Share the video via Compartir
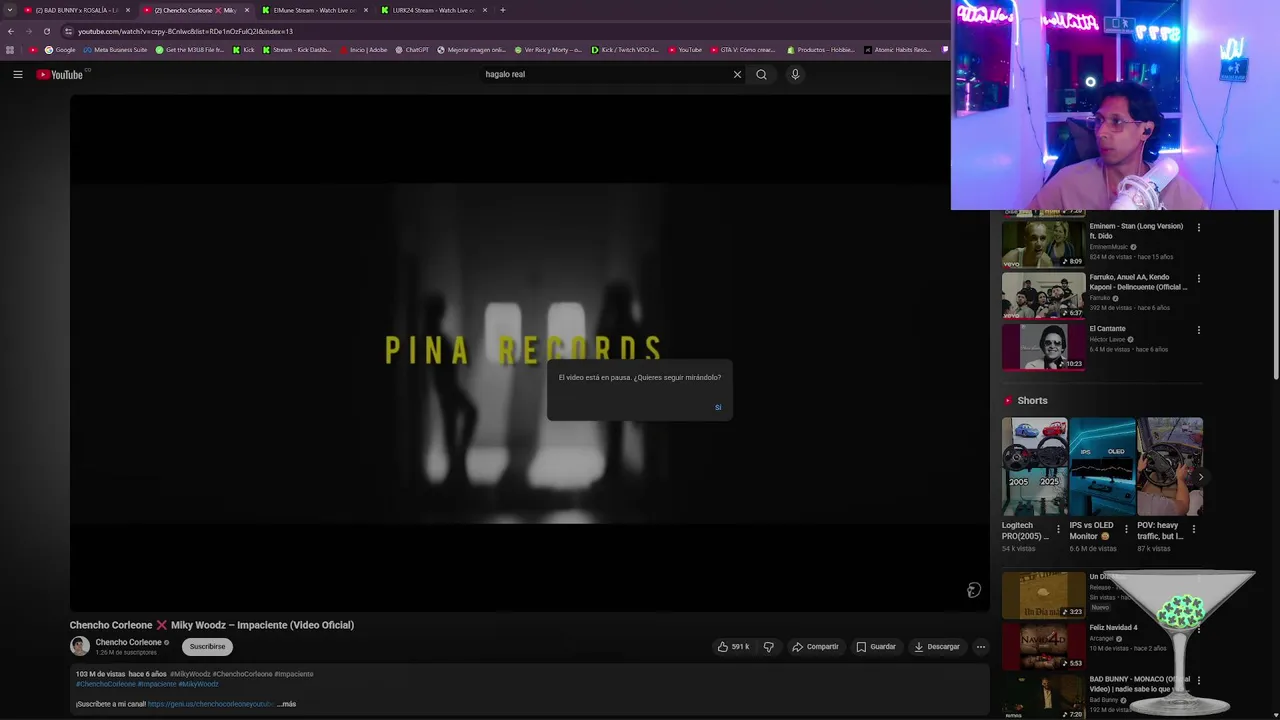Viewport: 1280px width, 720px height. click(x=815, y=647)
